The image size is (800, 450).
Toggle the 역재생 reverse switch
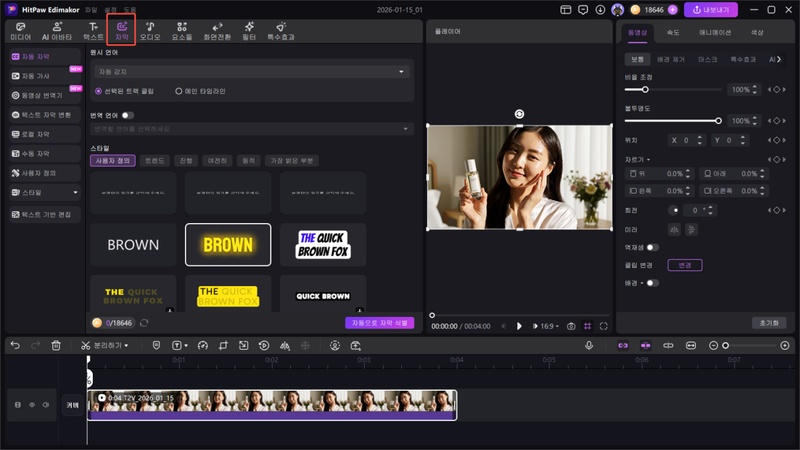tap(653, 247)
